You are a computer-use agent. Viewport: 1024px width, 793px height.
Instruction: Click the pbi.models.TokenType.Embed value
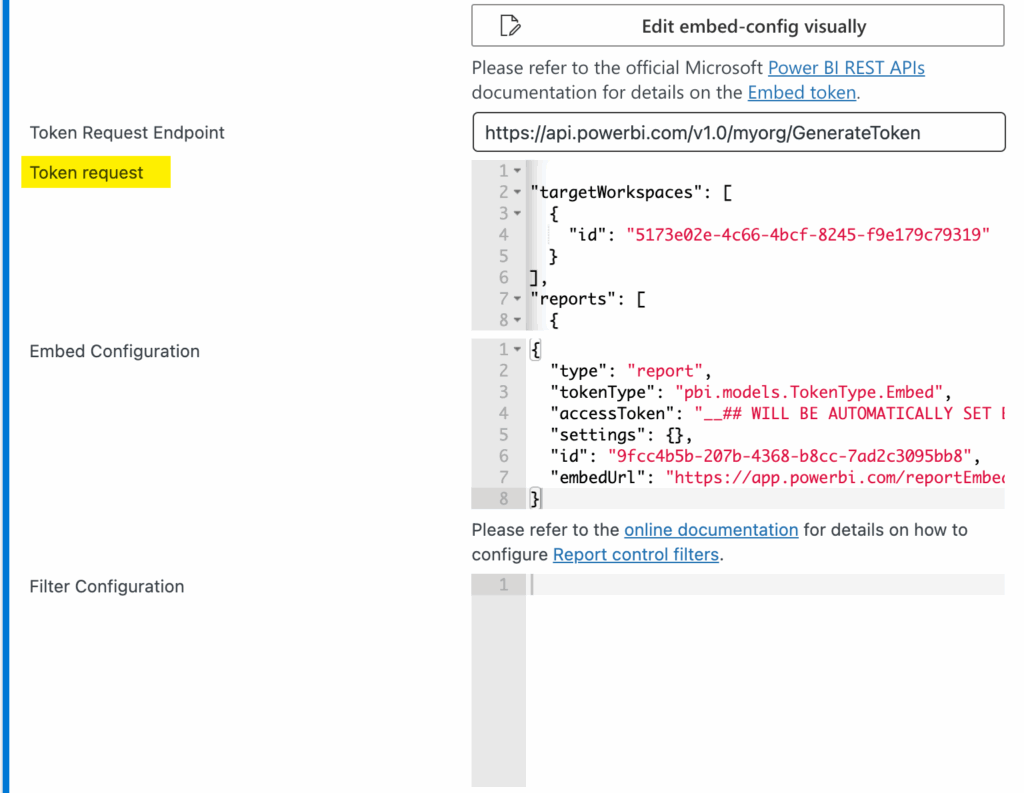point(806,392)
